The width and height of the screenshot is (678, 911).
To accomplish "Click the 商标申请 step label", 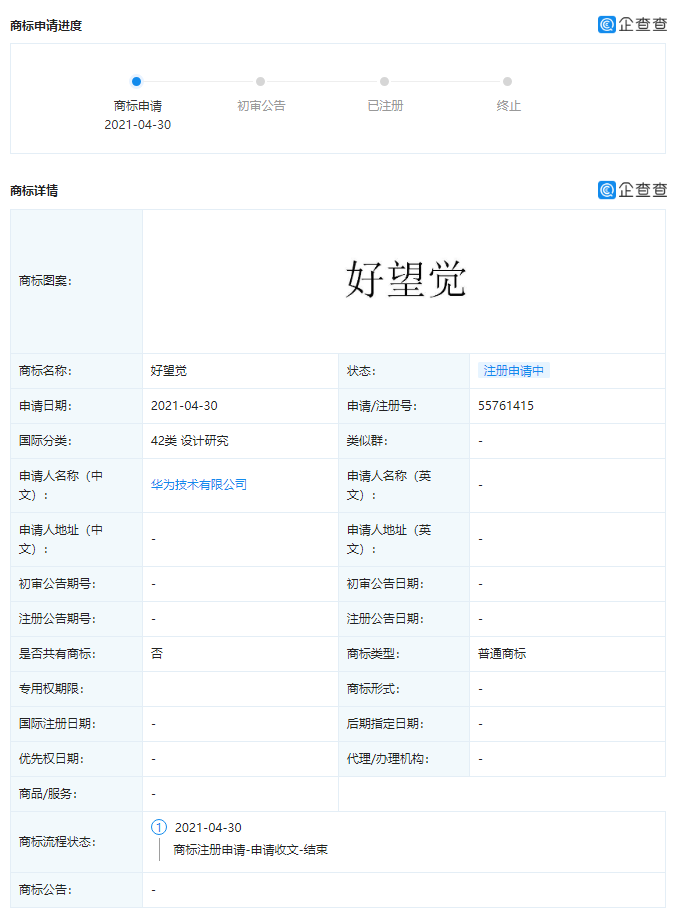I will click(137, 106).
